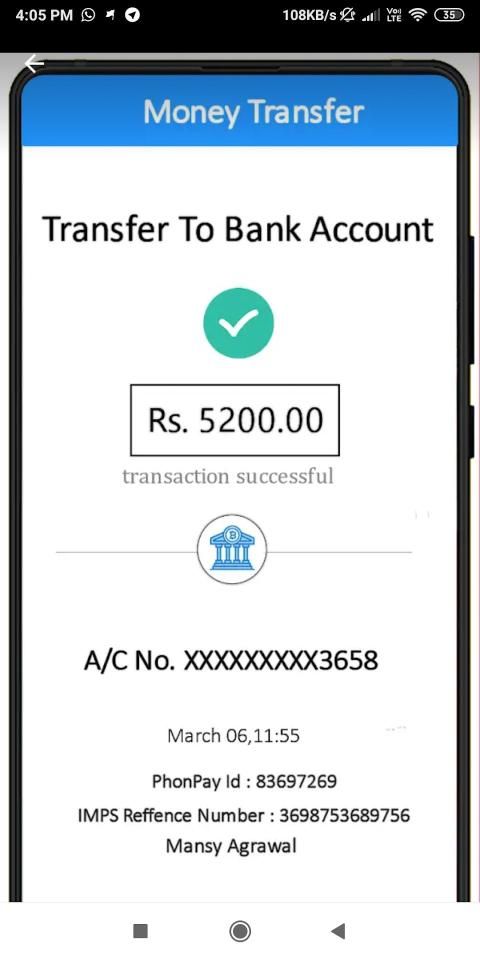Tap the Wi-Fi status icon
The image size is (480, 960).
click(x=418, y=15)
